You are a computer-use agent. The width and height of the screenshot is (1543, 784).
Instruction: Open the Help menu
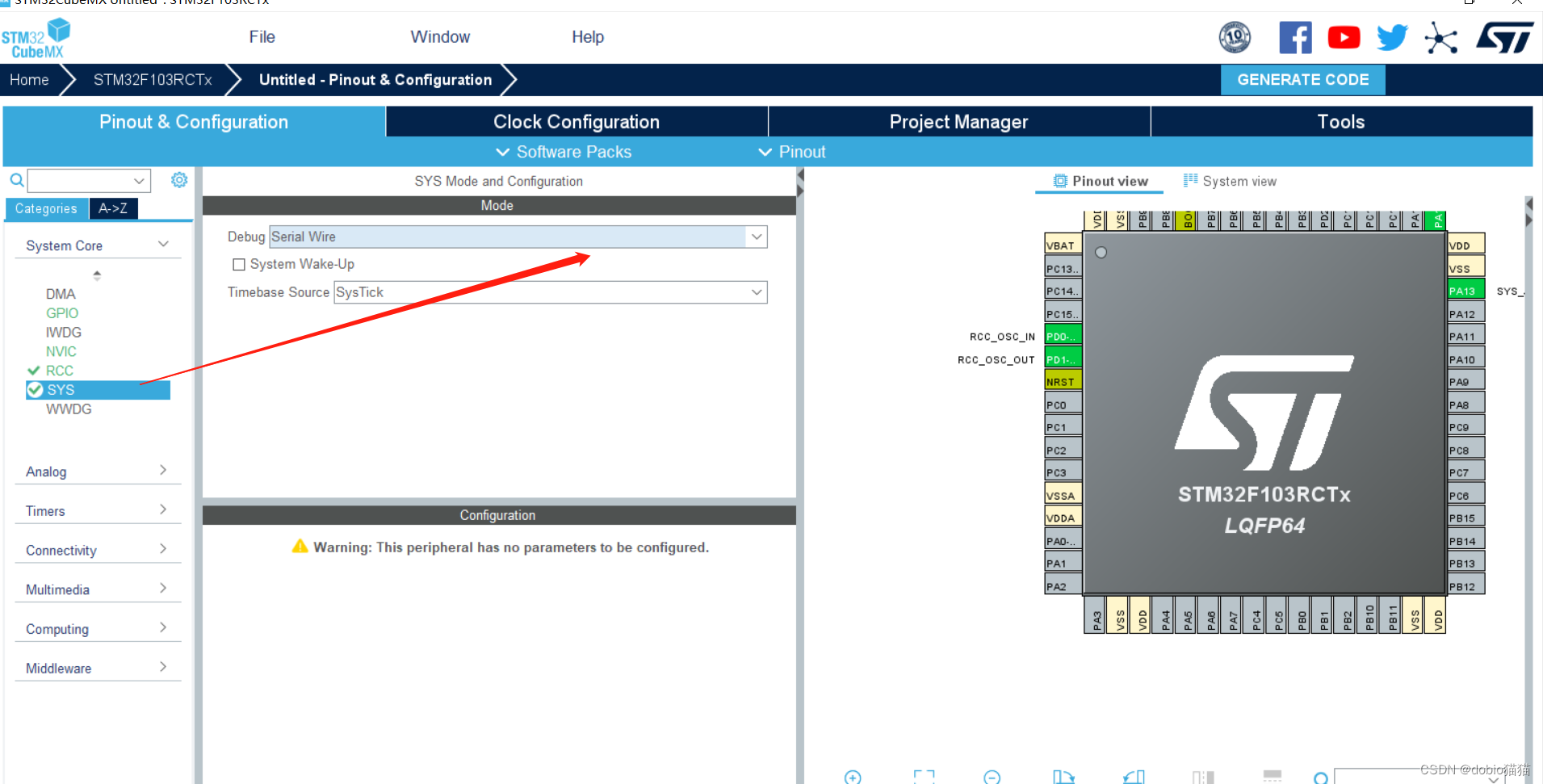pyautogui.click(x=588, y=37)
